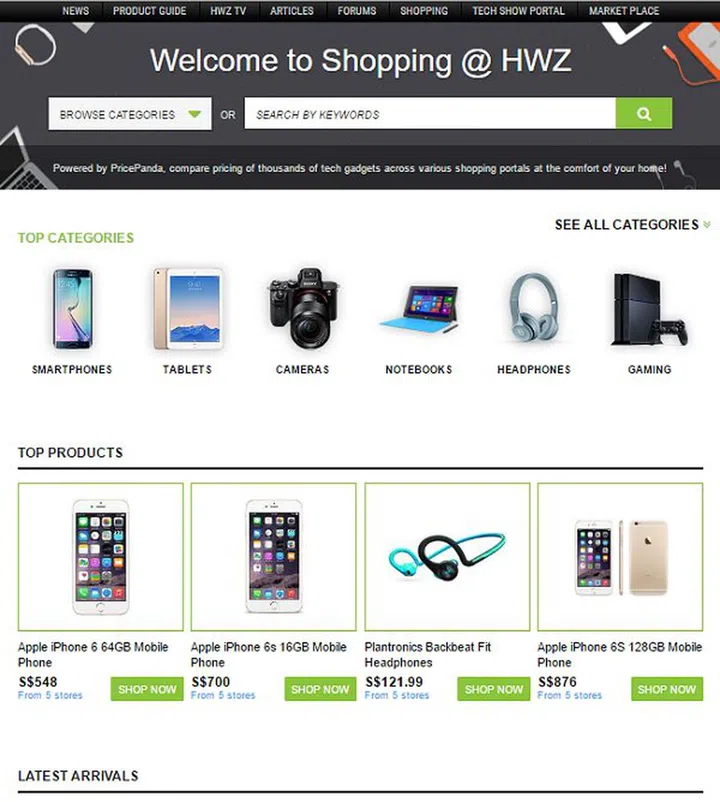Image resolution: width=720 pixels, height=802 pixels.
Task: Click Shop Now for iPhone 6 64GB
Action: tap(147, 689)
